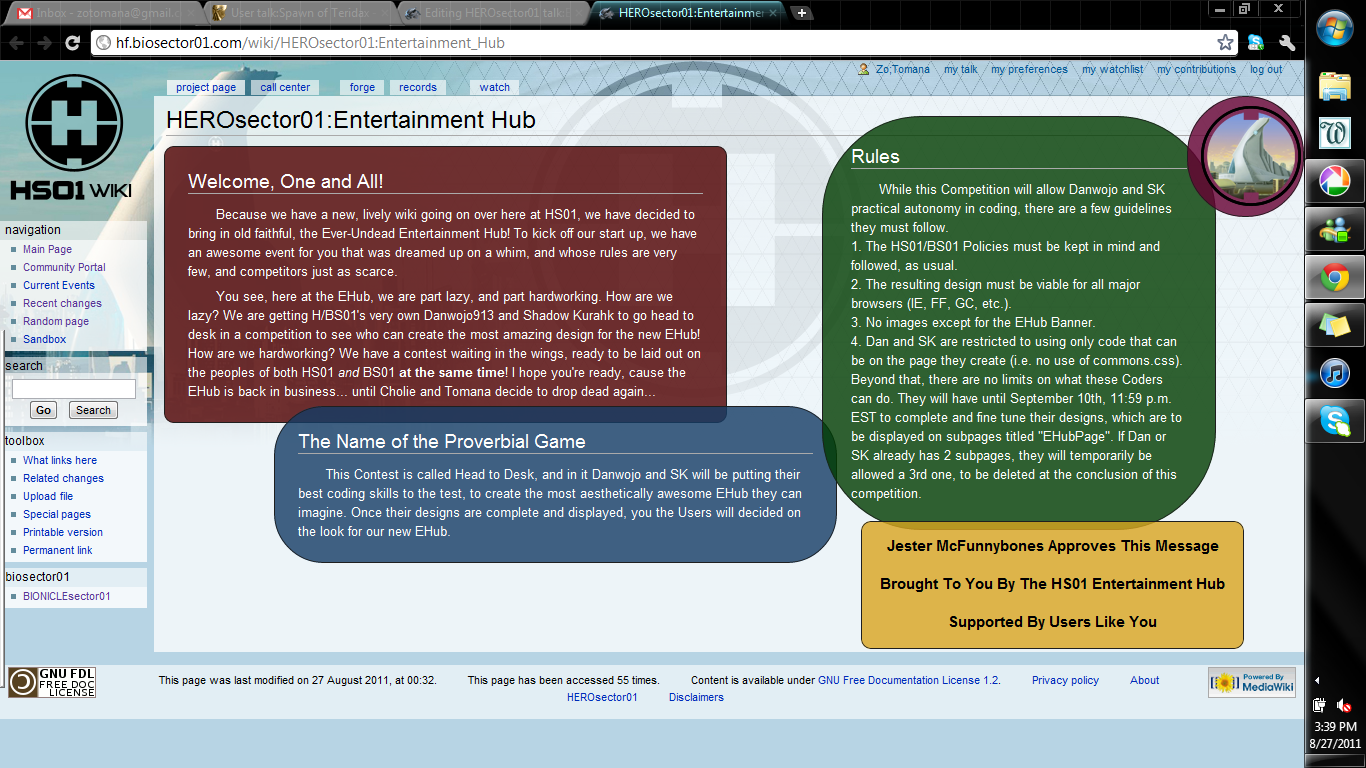
Task: Open GNU Free Documentation License 1.2 link
Action: (x=908, y=680)
